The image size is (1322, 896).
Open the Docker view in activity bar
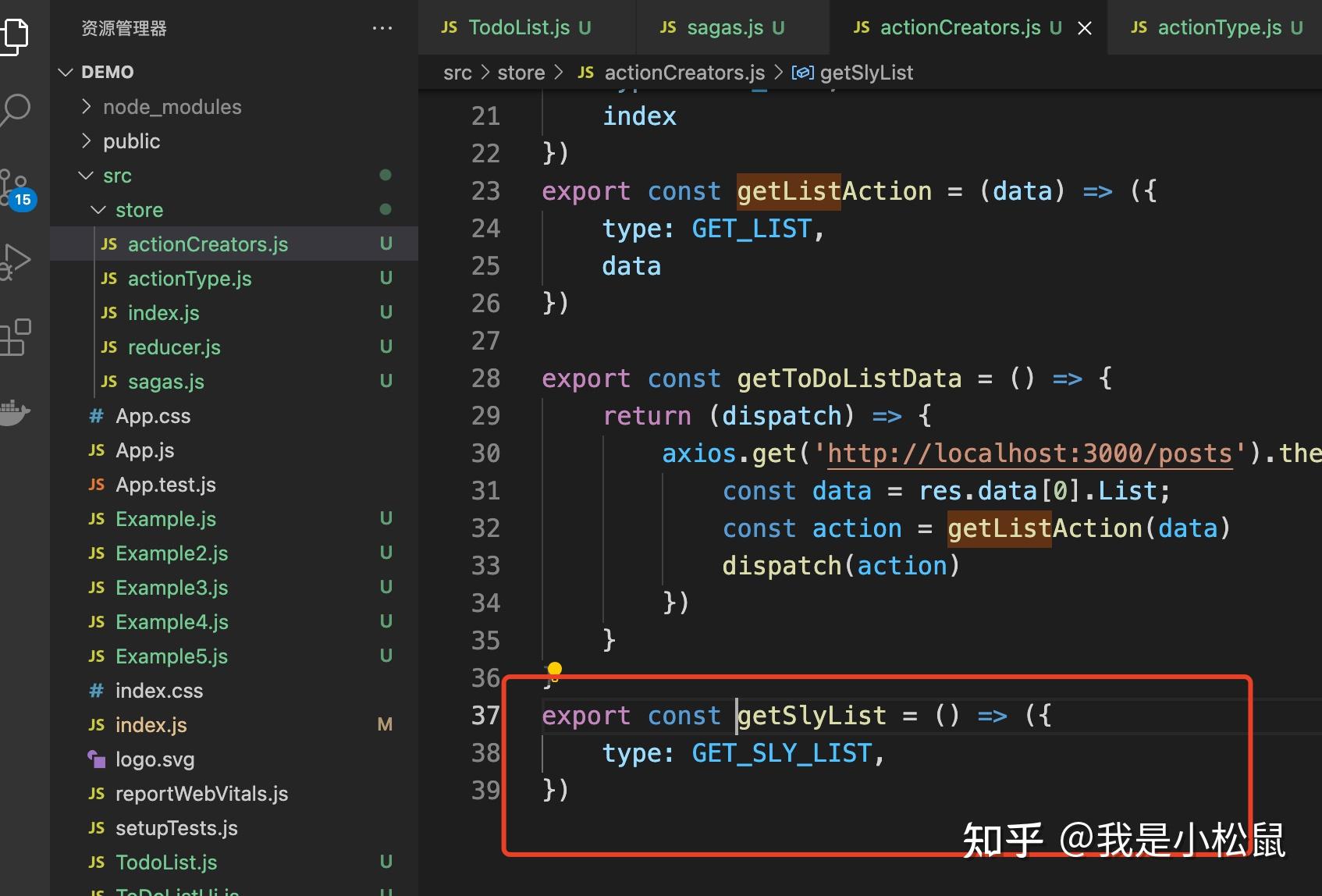(14, 411)
